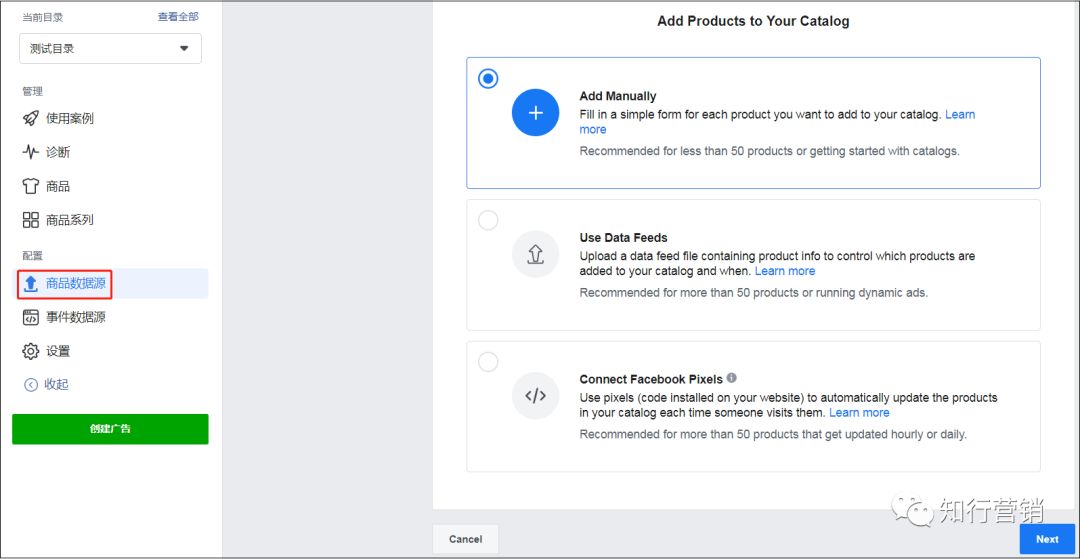The height and width of the screenshot is (559, 1080).
Task: Click the info icon beside Connect Facebook Pixels
Action: (x=732, y=378)
